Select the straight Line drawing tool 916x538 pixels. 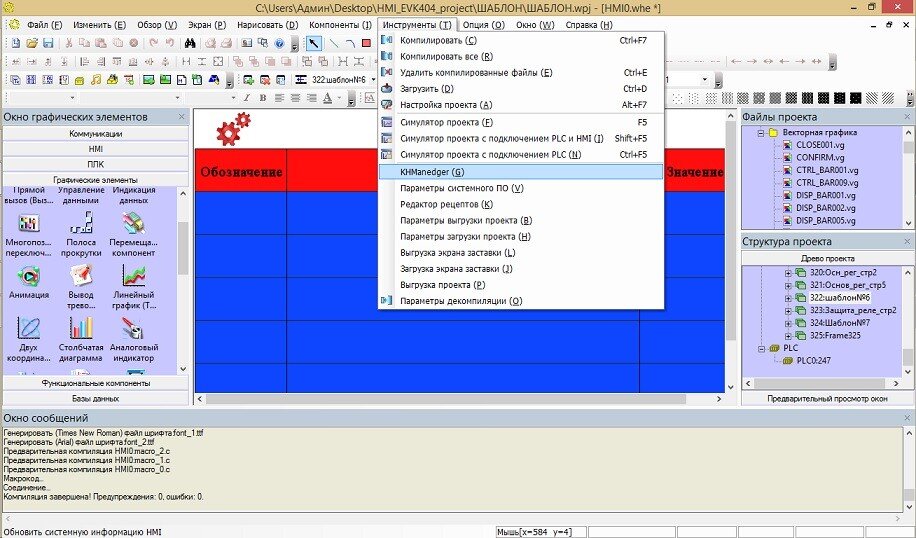pos(334,43)
